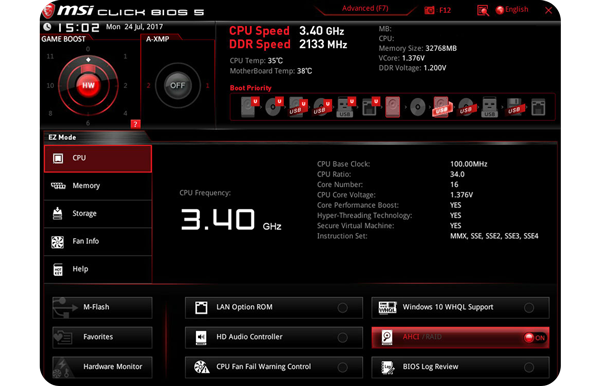Select the legacy USB floppy boot device
The image size is (600, 386).
coord(514,107)
